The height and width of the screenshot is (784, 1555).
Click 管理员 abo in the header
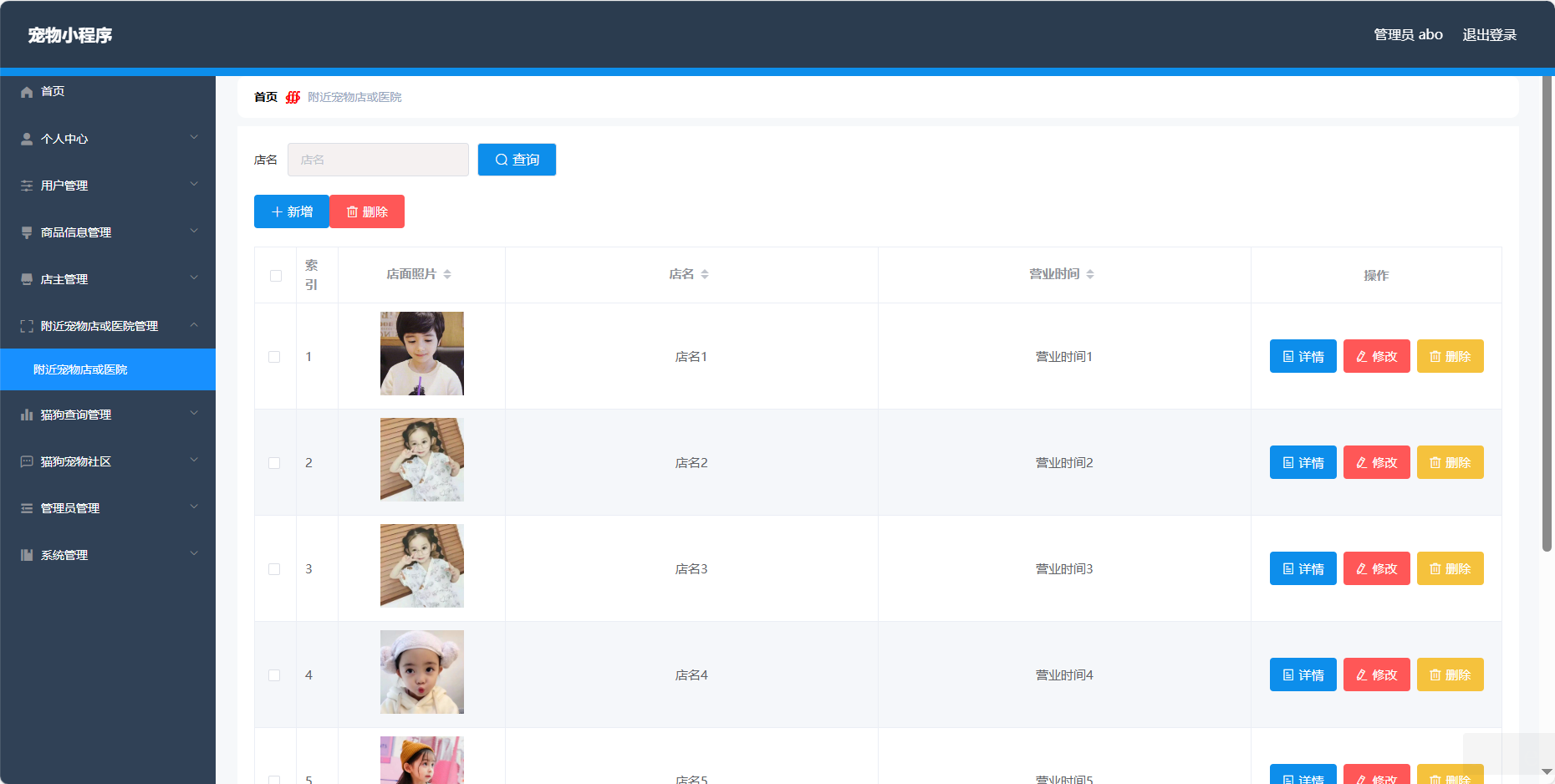[1408, 35]
